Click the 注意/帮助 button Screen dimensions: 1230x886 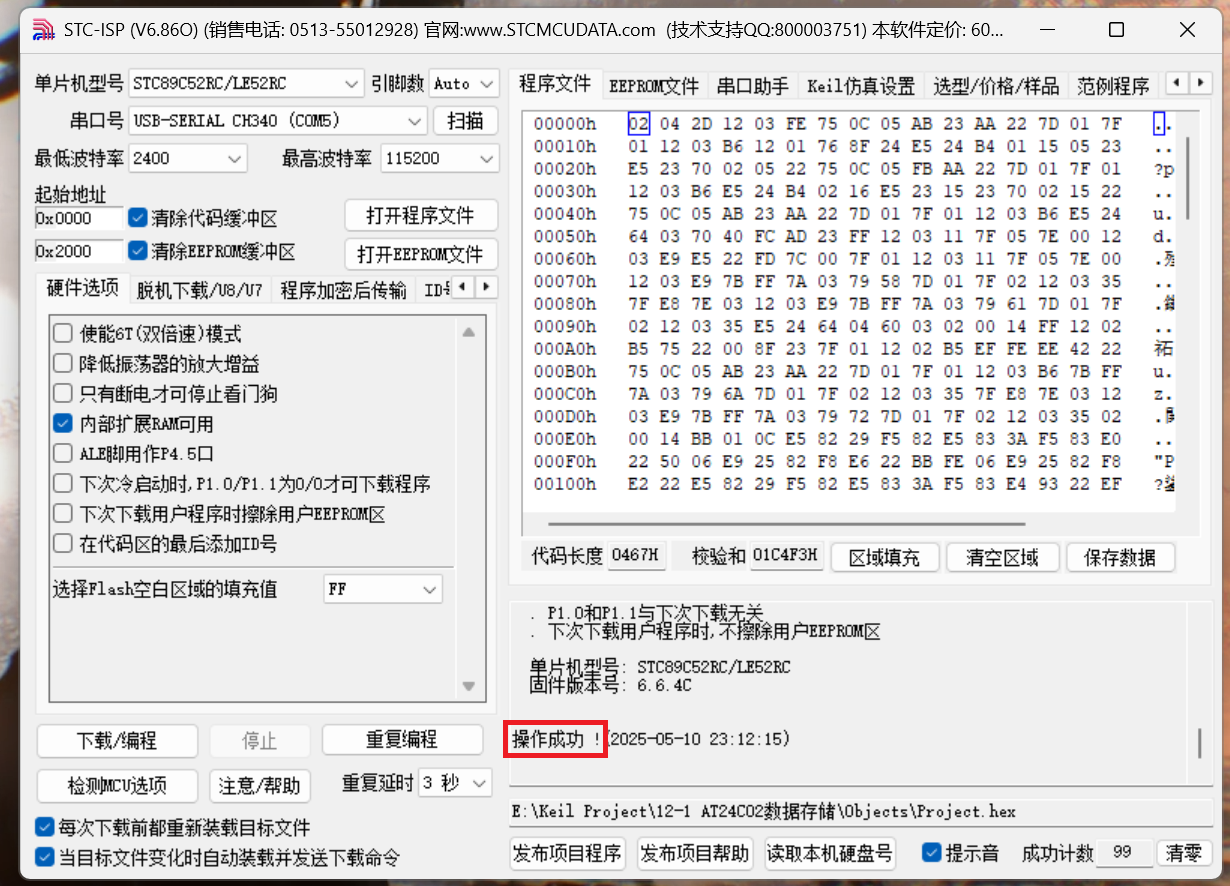[260, 785]
